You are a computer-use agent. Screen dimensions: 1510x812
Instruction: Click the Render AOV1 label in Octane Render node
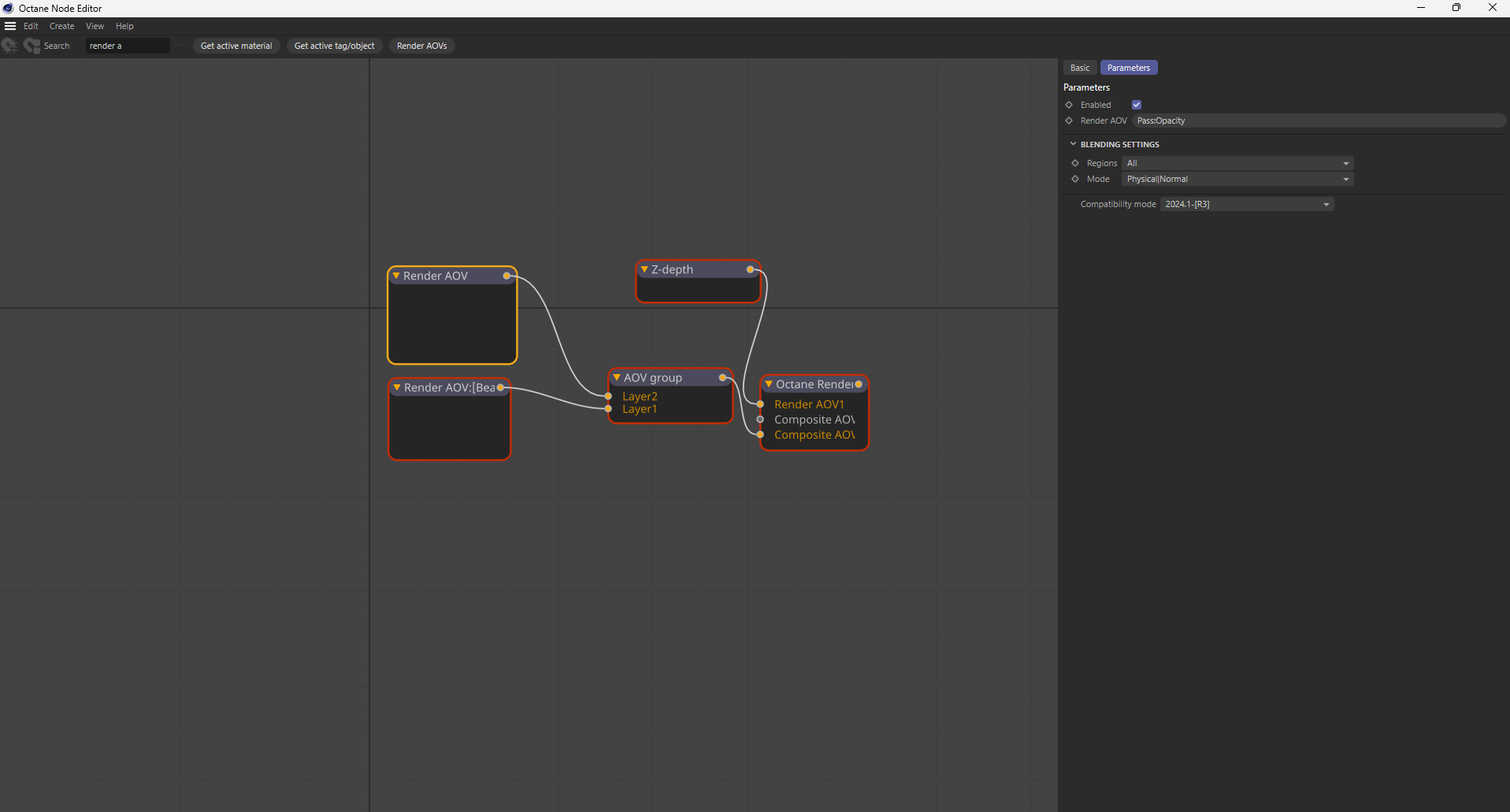(x=809, y=404)
